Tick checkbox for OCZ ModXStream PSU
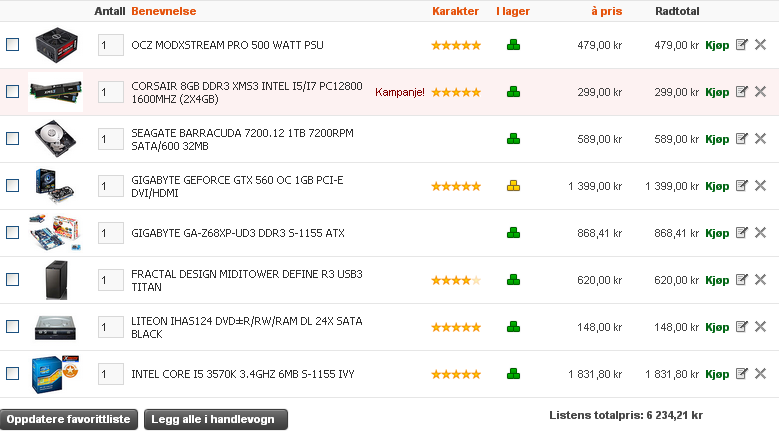The image size is (784, 433). [x=12, y=44]
